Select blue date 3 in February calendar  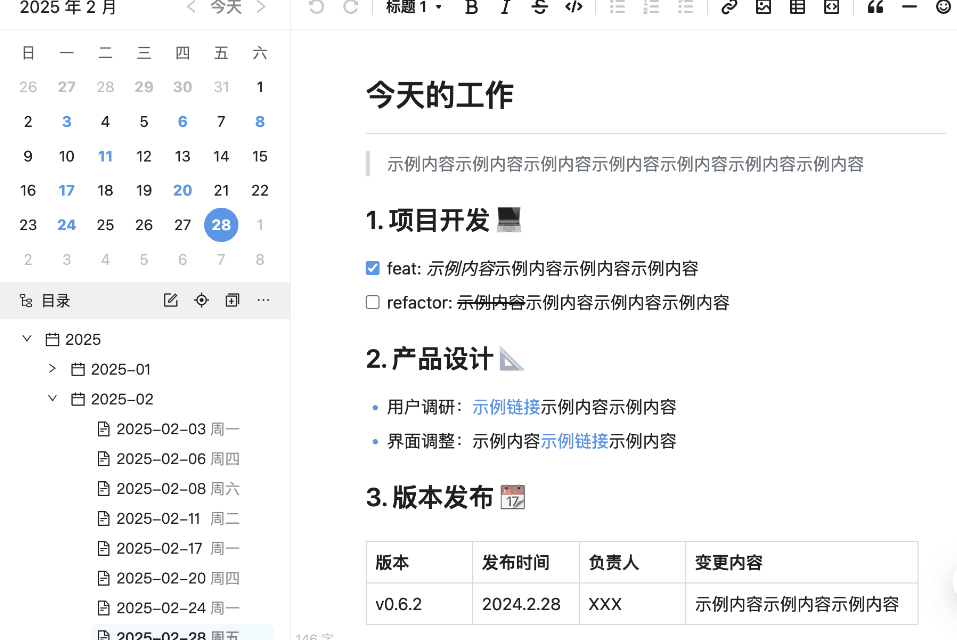point(67,121)
